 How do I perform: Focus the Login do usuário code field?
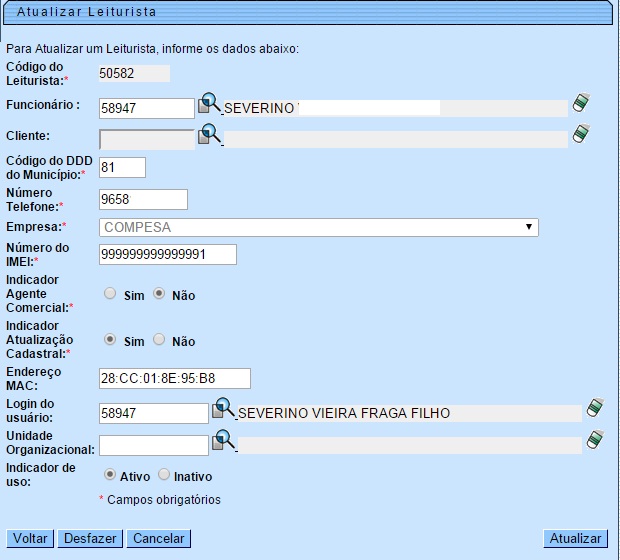(154, 413)
